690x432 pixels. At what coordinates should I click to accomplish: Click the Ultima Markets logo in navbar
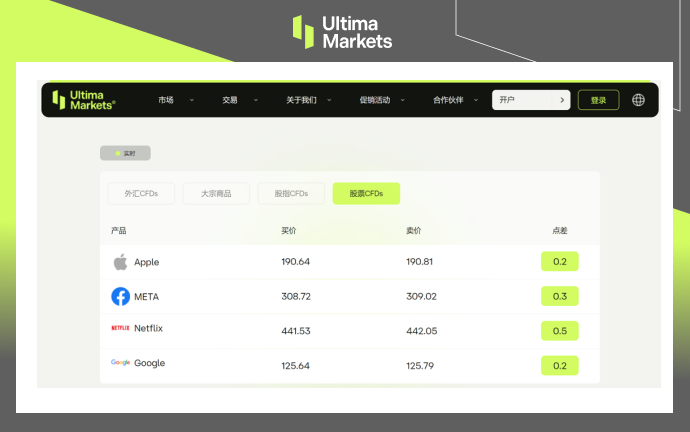click(x=84, y=100)
